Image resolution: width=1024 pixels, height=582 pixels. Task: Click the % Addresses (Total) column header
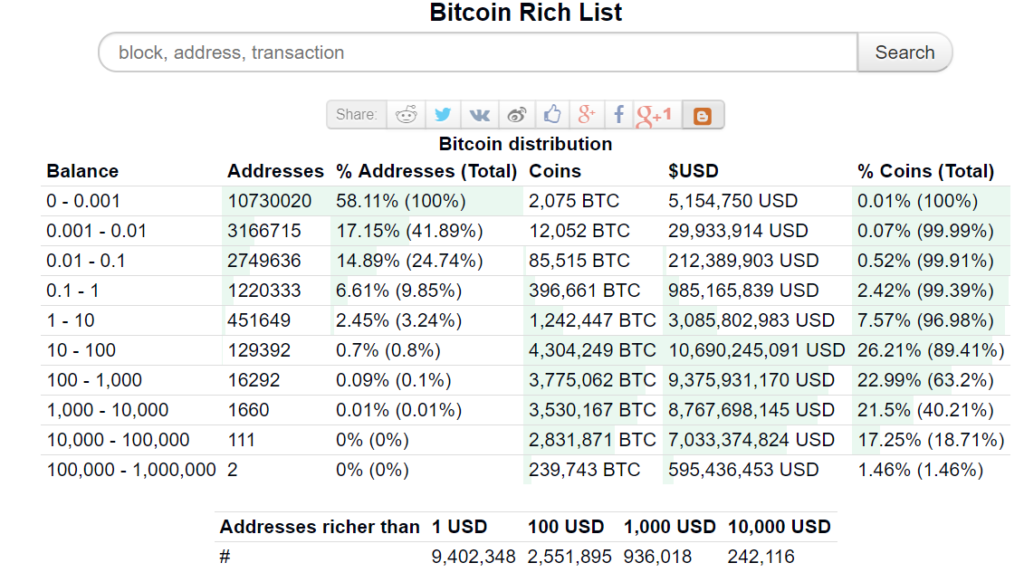[x=426, y=171]
